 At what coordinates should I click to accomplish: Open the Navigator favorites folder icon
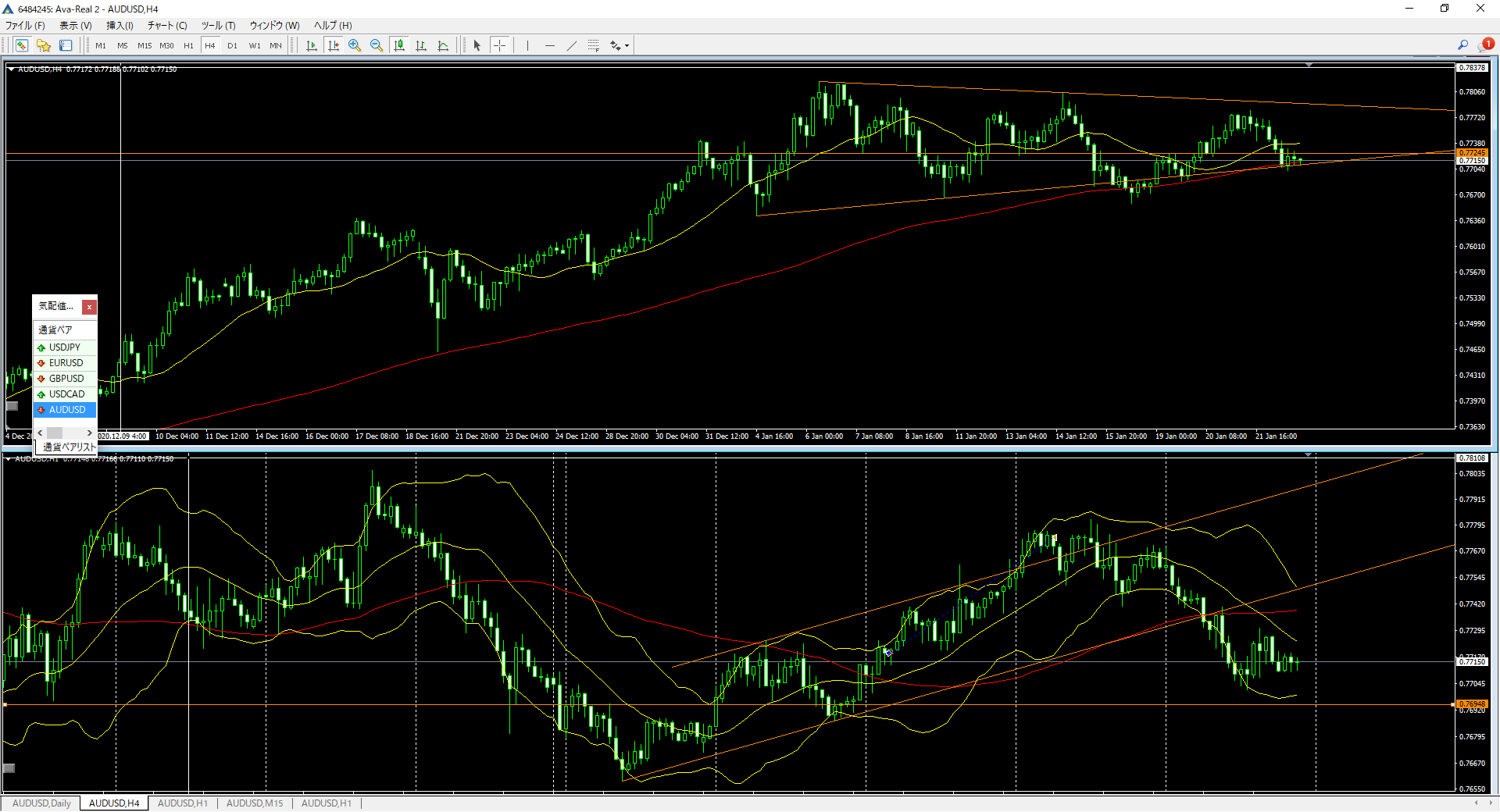(44, 45)
